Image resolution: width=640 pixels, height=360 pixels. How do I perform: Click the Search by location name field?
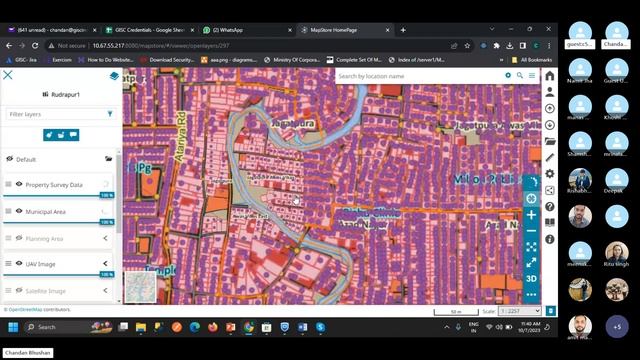click(420, 76)
